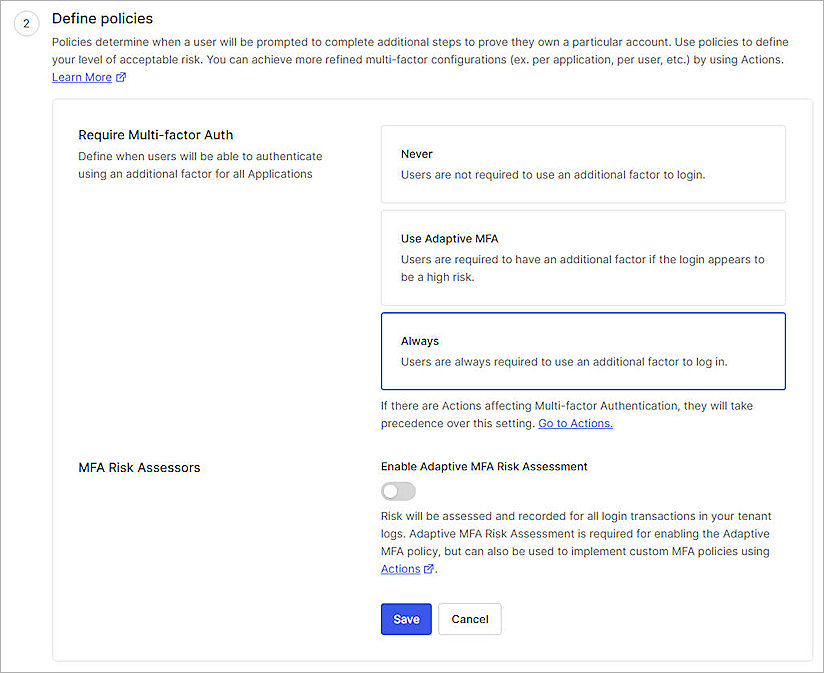Viewport: 824px width, 673px height.
Task: Click the step 2 circle indicator
Action: 27,23
